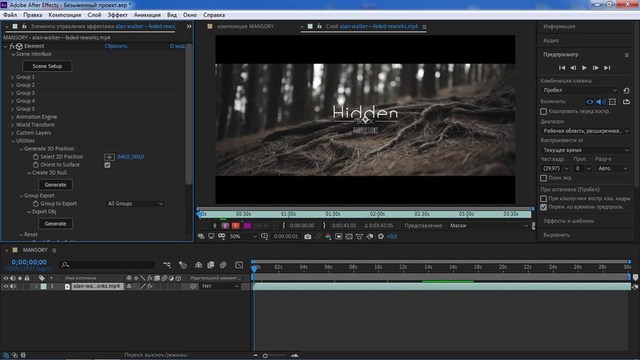Toggle the Orient to Surface checkbox
Image resolution: width=640 pixels, height=360 pixels.
pos(107,165)
